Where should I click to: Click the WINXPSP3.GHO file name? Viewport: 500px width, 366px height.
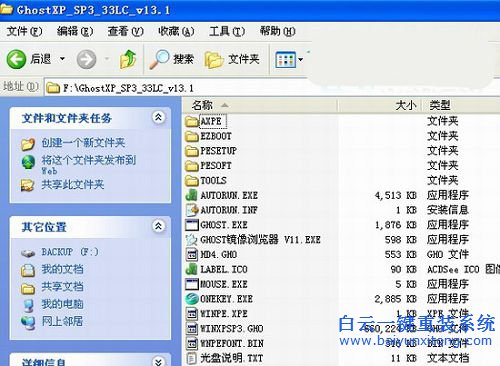232,328
